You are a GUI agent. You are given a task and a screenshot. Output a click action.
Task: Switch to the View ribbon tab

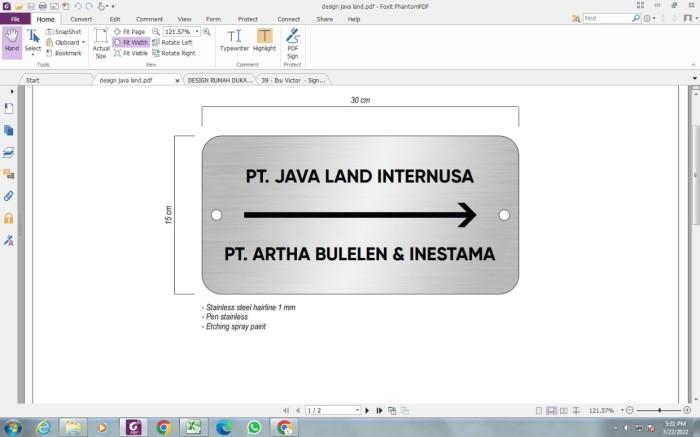(184, 19)
